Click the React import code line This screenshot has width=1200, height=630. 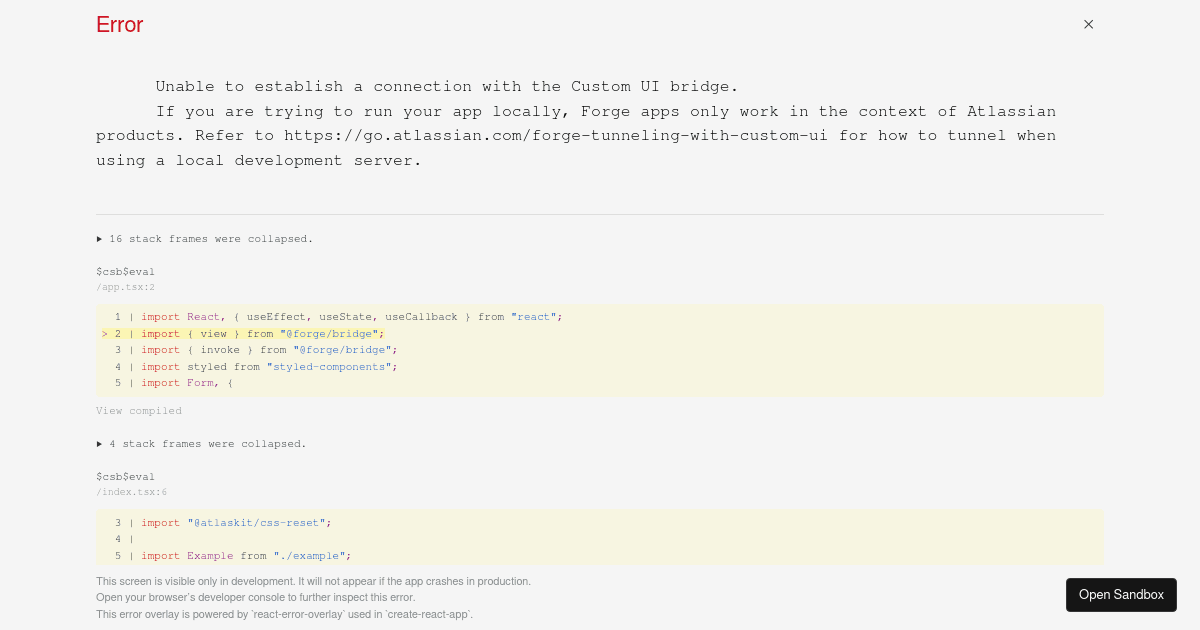tap(600, 317)
